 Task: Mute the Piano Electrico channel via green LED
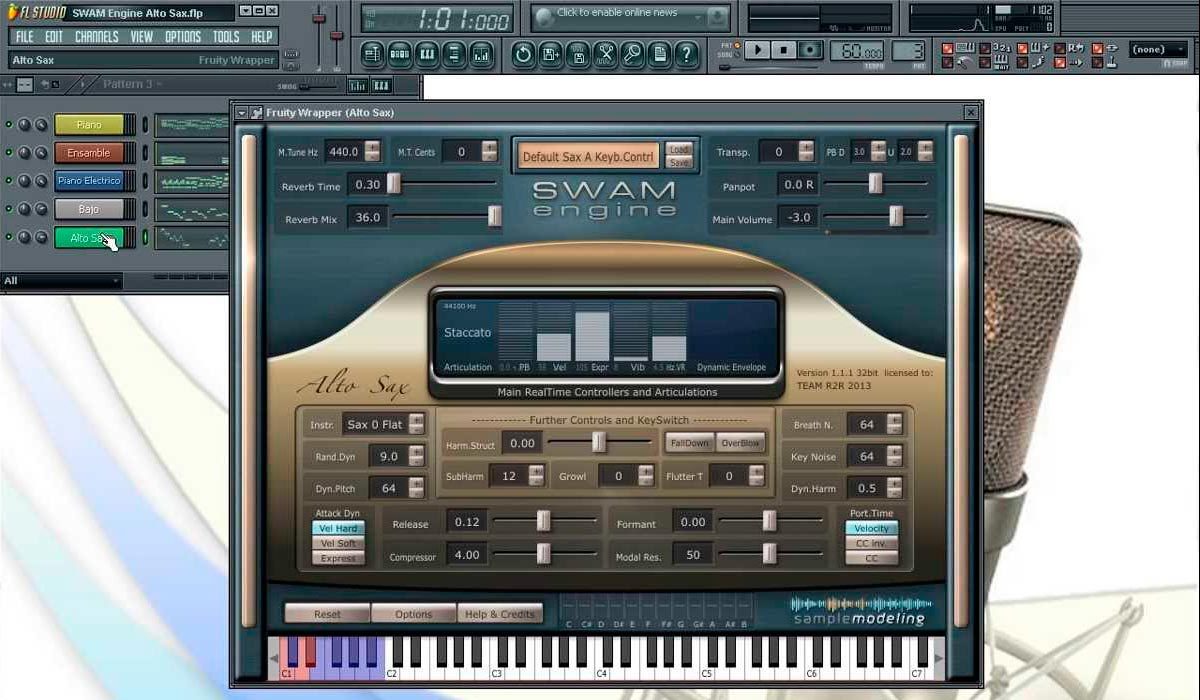pyautogui.click(x=9, y=181)
